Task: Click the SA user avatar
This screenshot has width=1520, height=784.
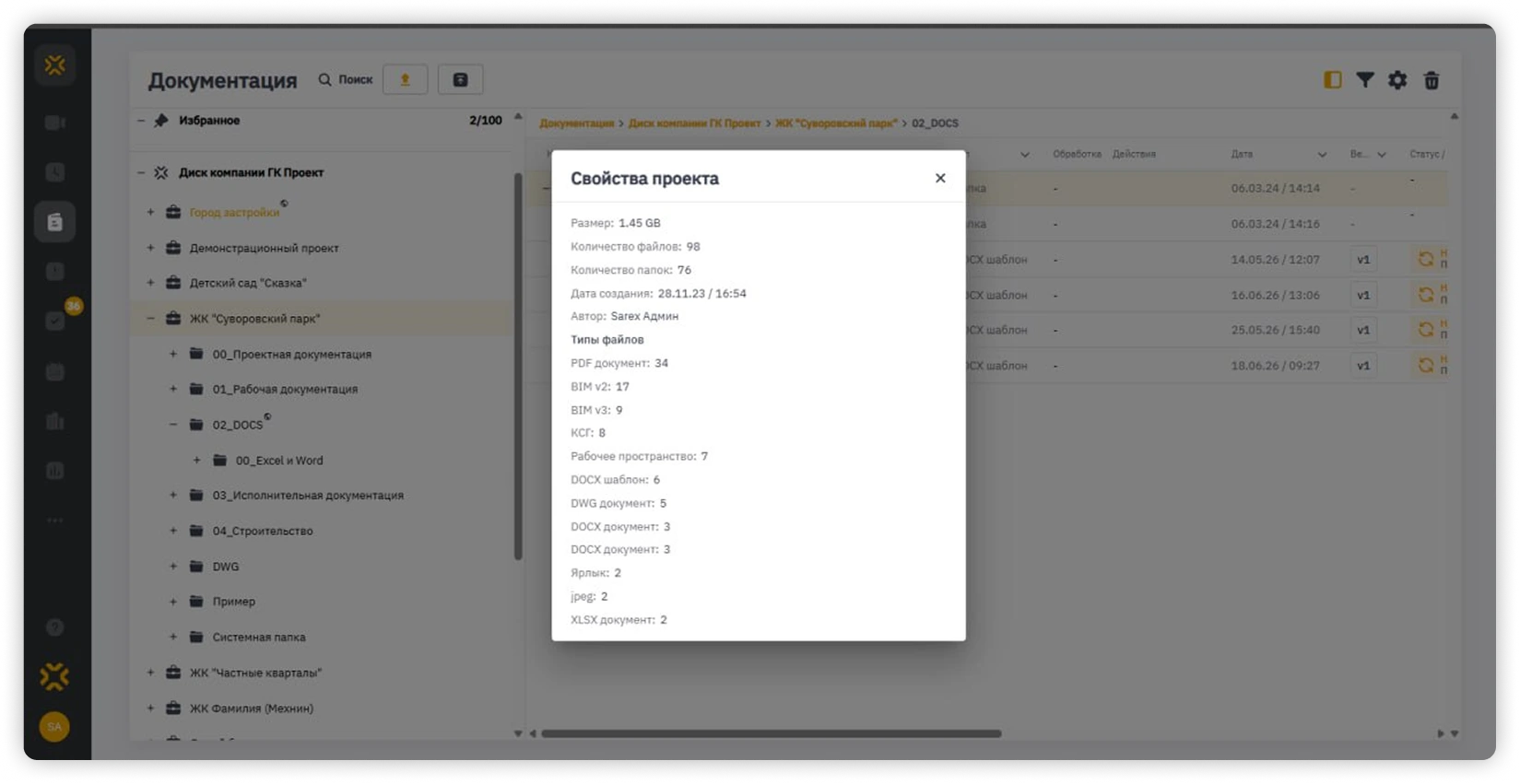Action: click(x=54, y=726)
